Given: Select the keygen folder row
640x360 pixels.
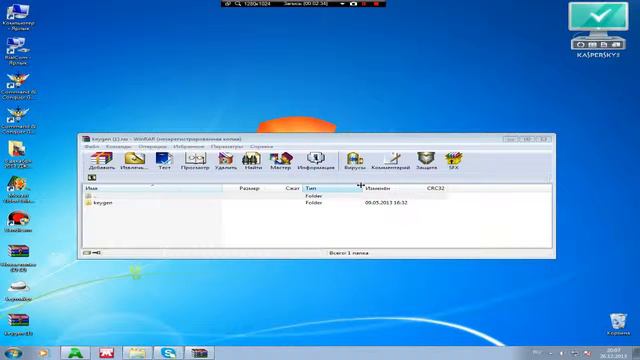Looking at the screenshot, I should point(265,202).
